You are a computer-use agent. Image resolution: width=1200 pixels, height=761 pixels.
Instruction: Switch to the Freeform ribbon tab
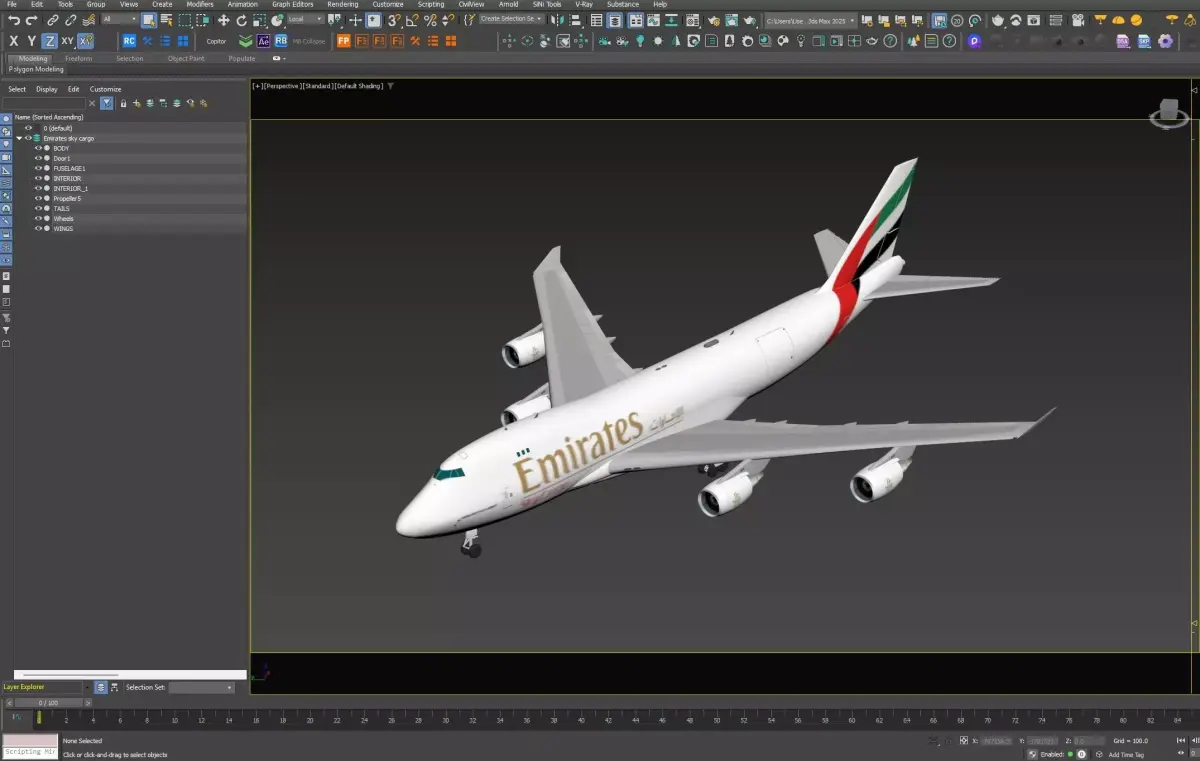[x=79, y=59]
